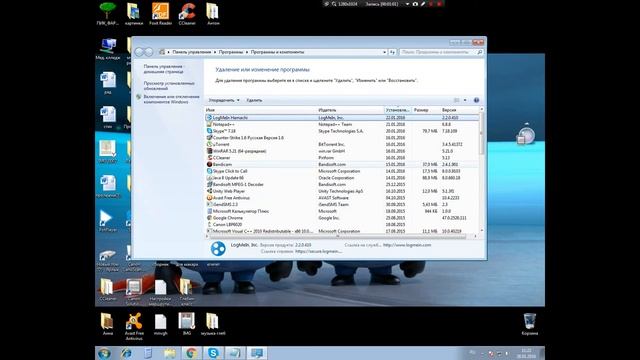This screenshot has width=640, height=360.
Task: Select the iSendSMS 2.3 entry icon
Action: coord(209,204)
